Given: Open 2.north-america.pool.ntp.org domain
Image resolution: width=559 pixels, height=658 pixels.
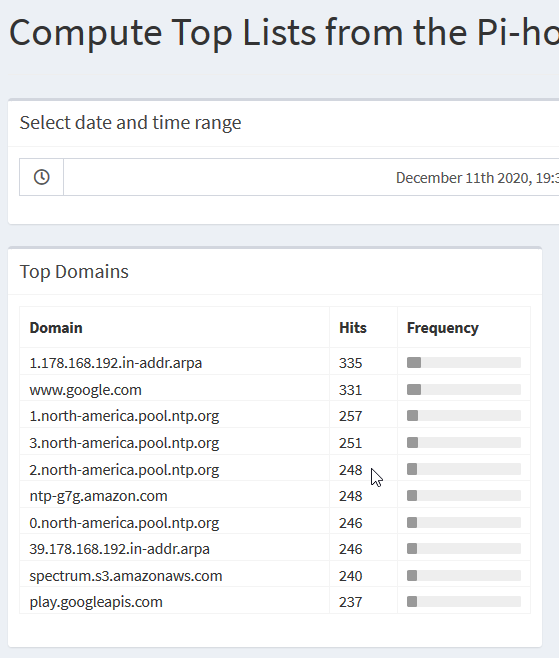Looking at the screenshot, I should coord(124,470).
